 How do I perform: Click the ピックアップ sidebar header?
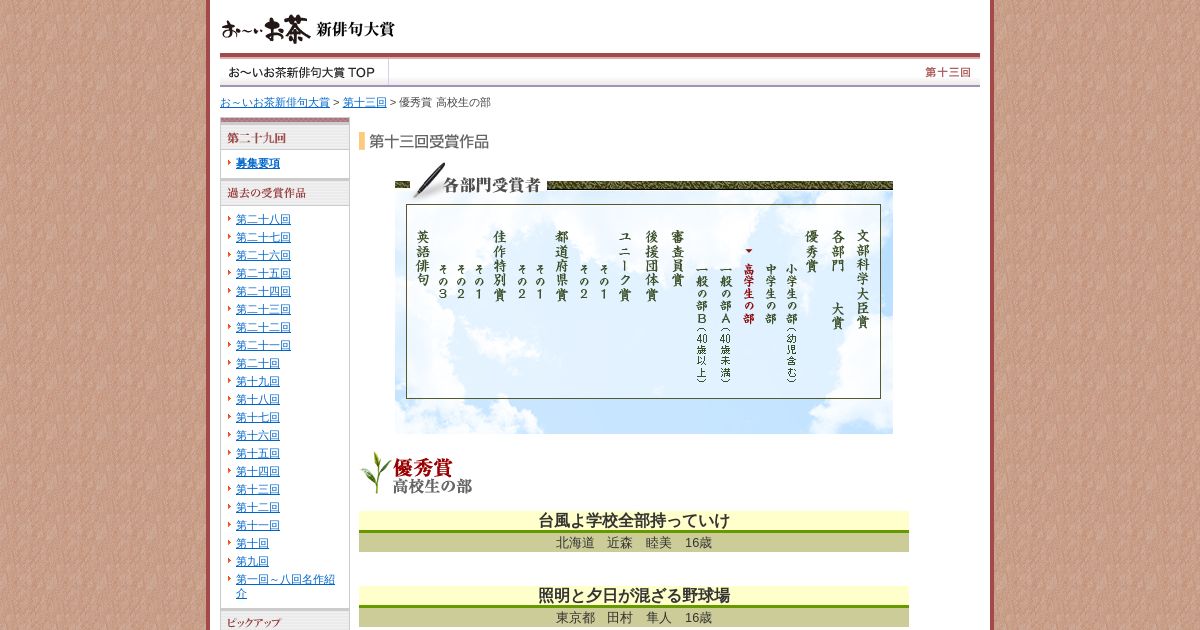coord(285,622)
